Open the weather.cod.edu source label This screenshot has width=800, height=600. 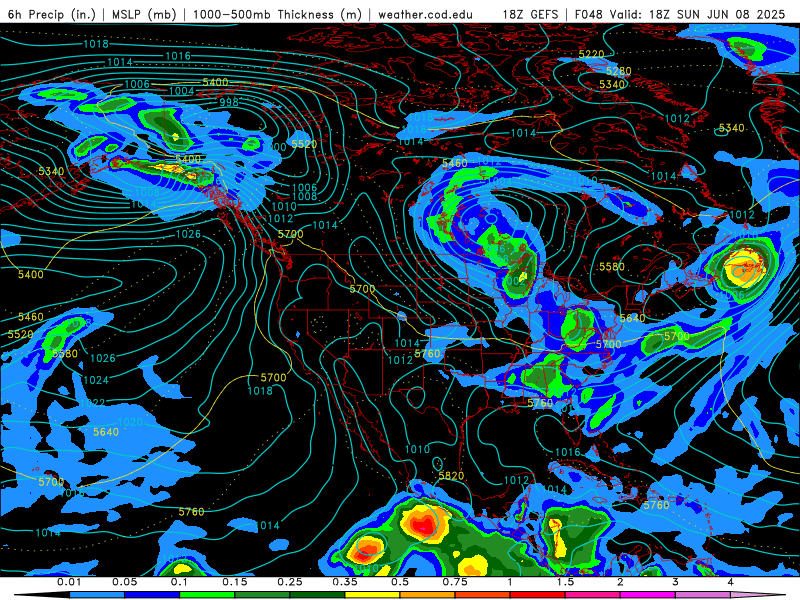tap(425, 14)
